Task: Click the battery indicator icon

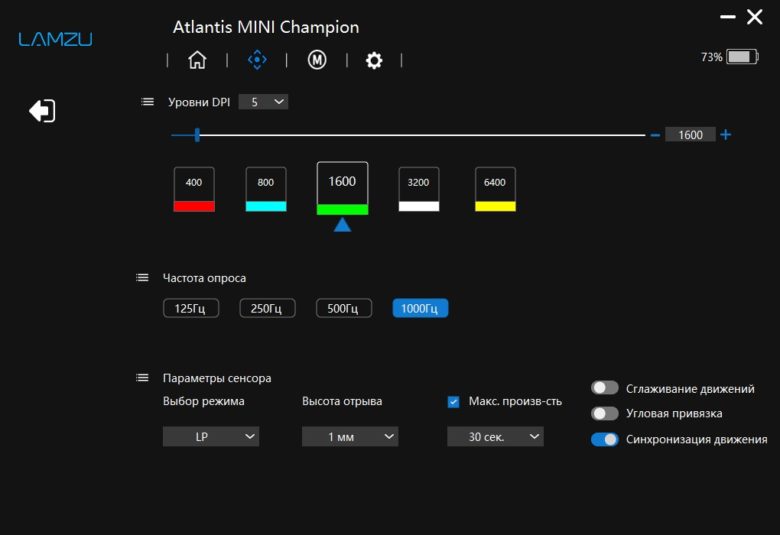Action: point(742,57)
